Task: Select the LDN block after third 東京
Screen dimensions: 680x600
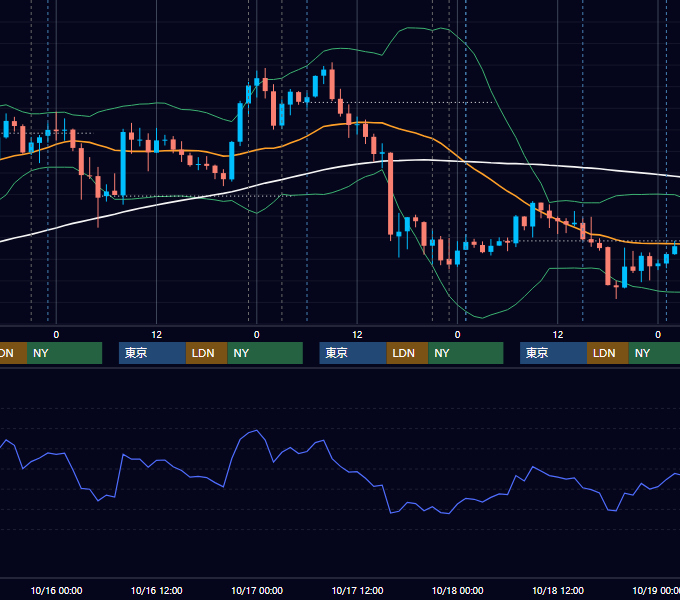Action: coord(608,353)
